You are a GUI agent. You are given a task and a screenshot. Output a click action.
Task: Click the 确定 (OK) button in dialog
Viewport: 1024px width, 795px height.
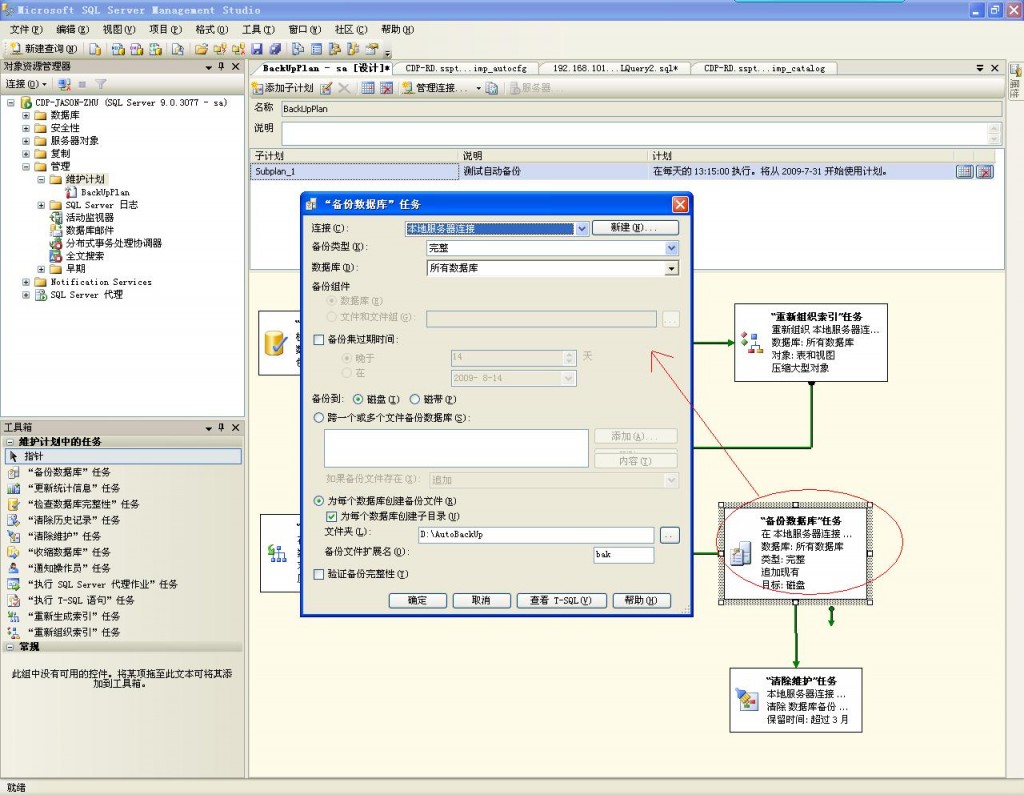pos(418,600)
